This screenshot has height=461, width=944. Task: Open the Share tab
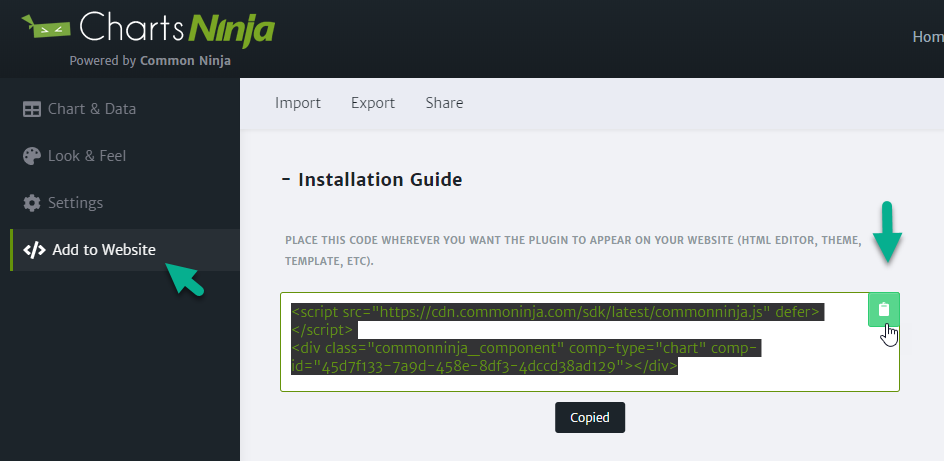tap(444, 103)
